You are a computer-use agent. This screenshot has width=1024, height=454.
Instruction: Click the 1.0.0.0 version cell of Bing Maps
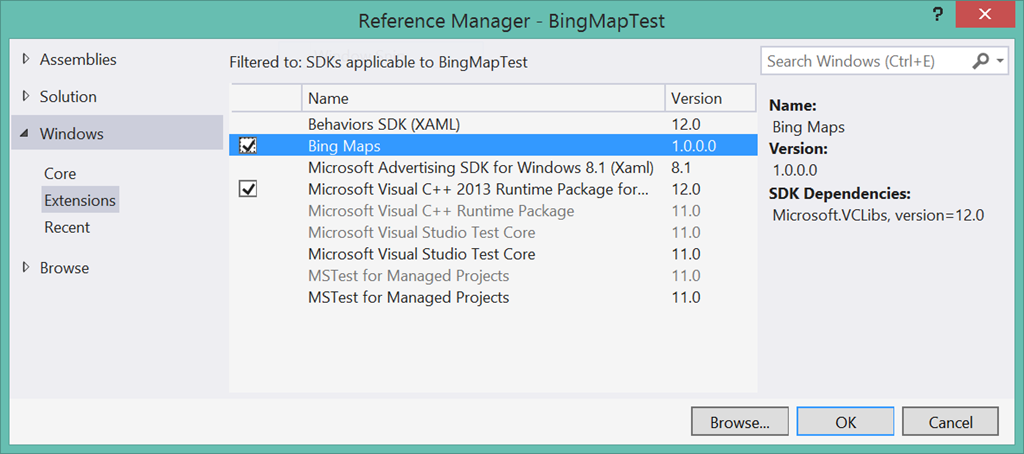click(694, 146)
